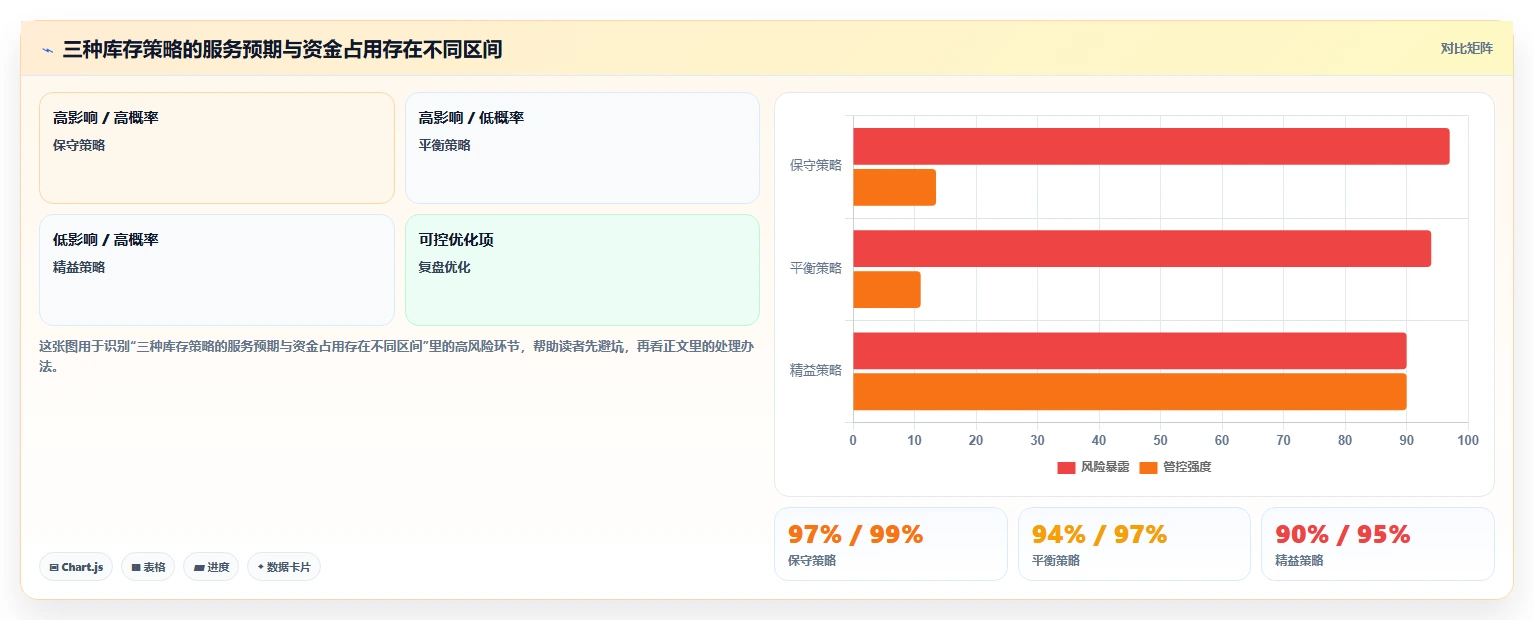1534x620 pixels.
Task: Click the orange 保守策略 bar in chart
Action: pyautogui.click(x=894, y=188)
